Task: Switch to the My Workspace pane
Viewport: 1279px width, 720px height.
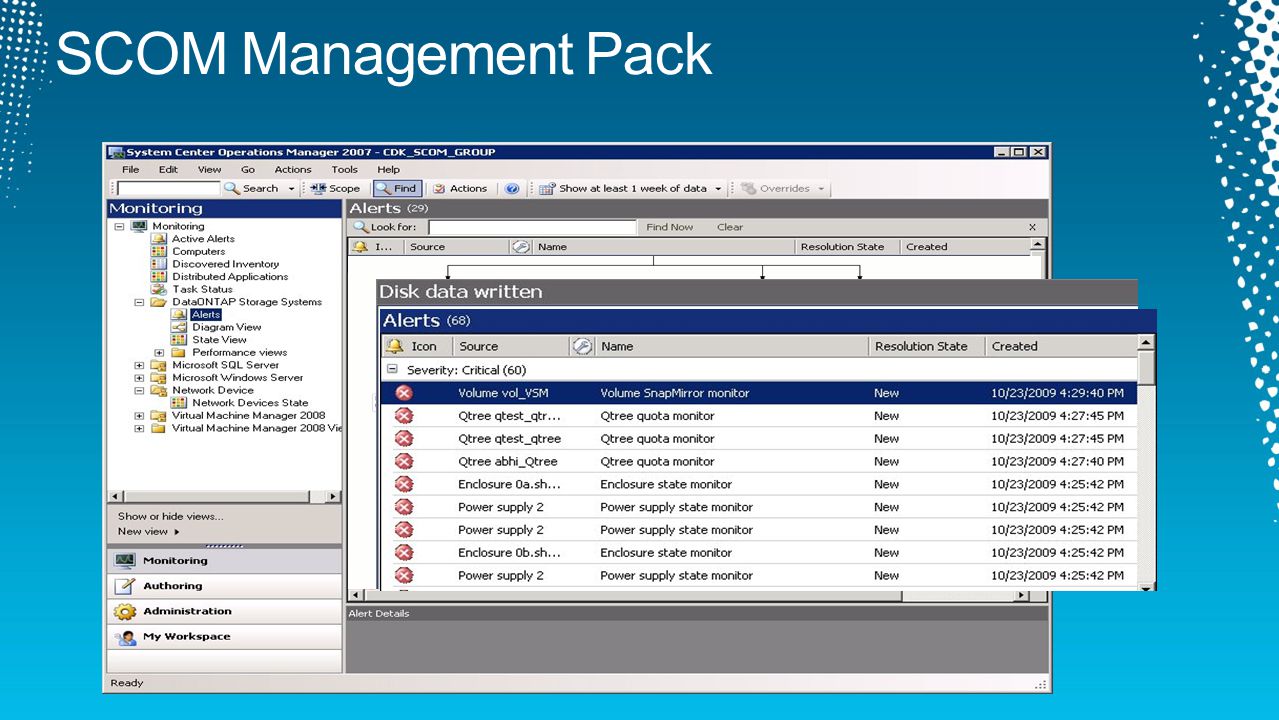Action: (x=224, y=636)
